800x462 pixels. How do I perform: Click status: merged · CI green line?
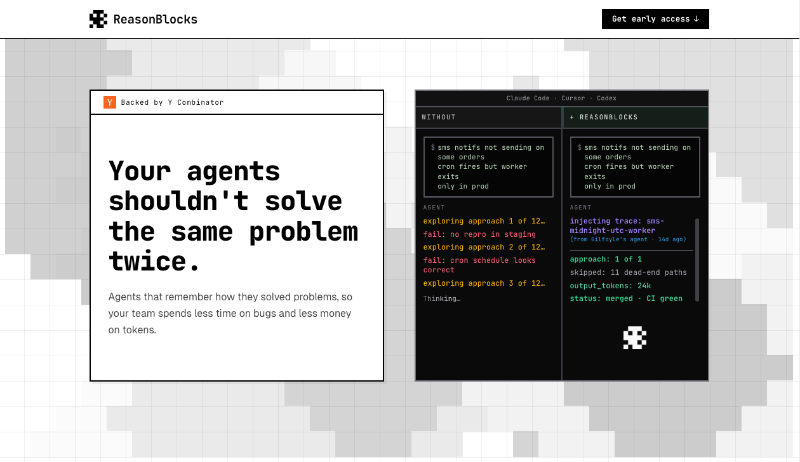click(x=626, y=299)
